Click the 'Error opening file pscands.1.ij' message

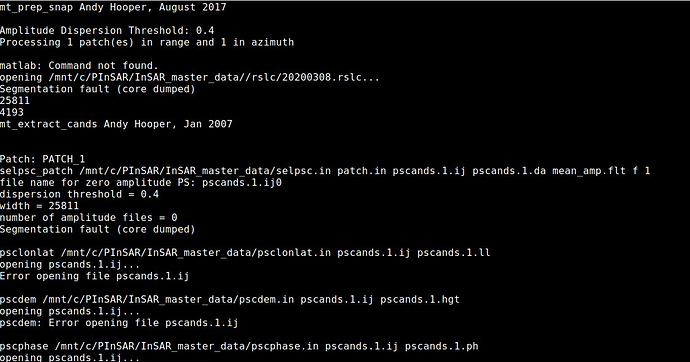point(94,276)
